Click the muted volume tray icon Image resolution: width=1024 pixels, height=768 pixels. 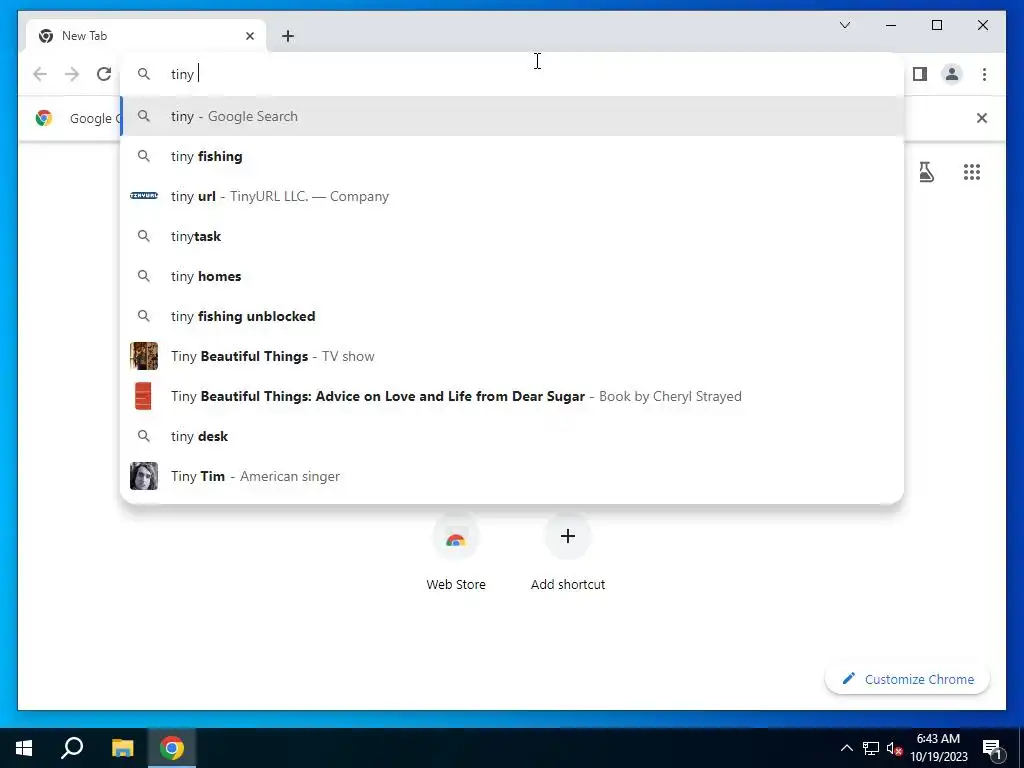[894, 748]
